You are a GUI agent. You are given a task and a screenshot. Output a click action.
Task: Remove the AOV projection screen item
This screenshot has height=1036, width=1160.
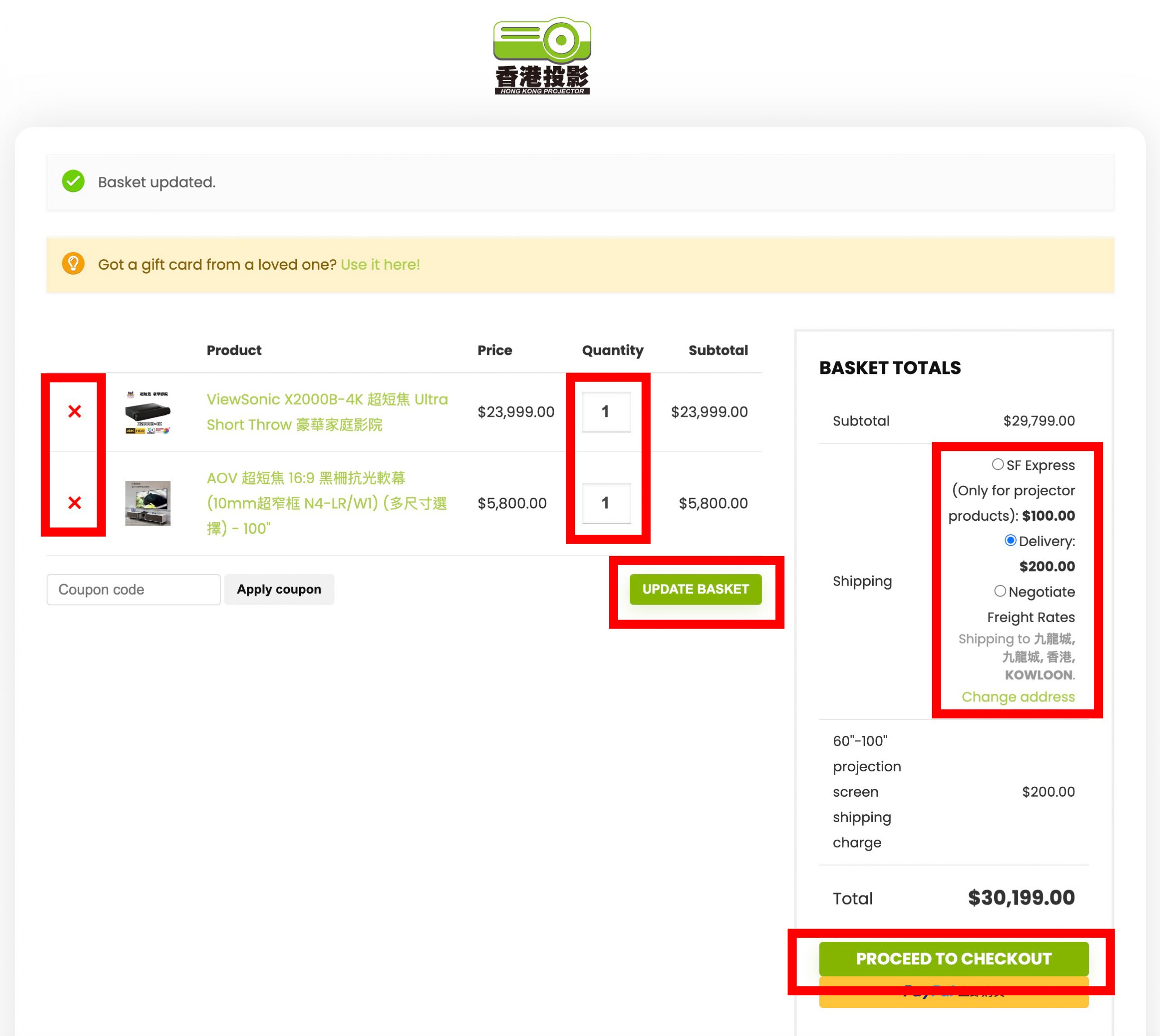pos(75,503)
